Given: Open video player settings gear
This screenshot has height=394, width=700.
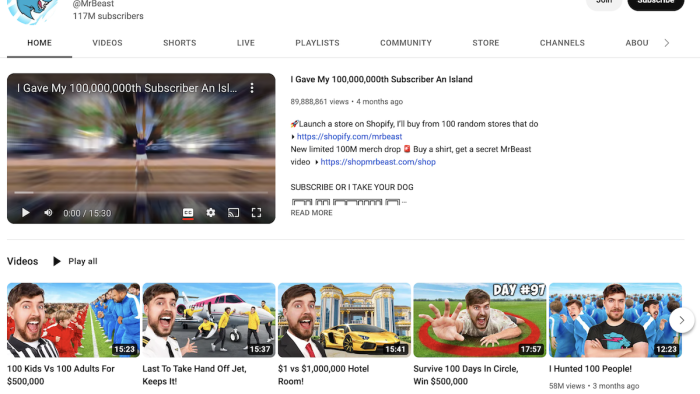Looking at the screenshot, I should pyautogui.click(x=211, y=213).
